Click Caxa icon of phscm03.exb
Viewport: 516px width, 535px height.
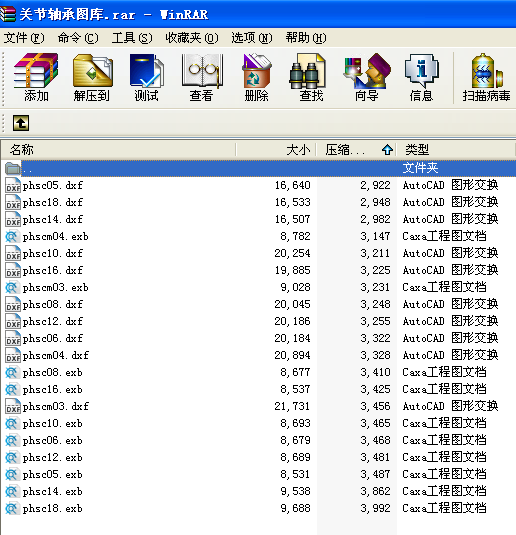tap(12, 287)
